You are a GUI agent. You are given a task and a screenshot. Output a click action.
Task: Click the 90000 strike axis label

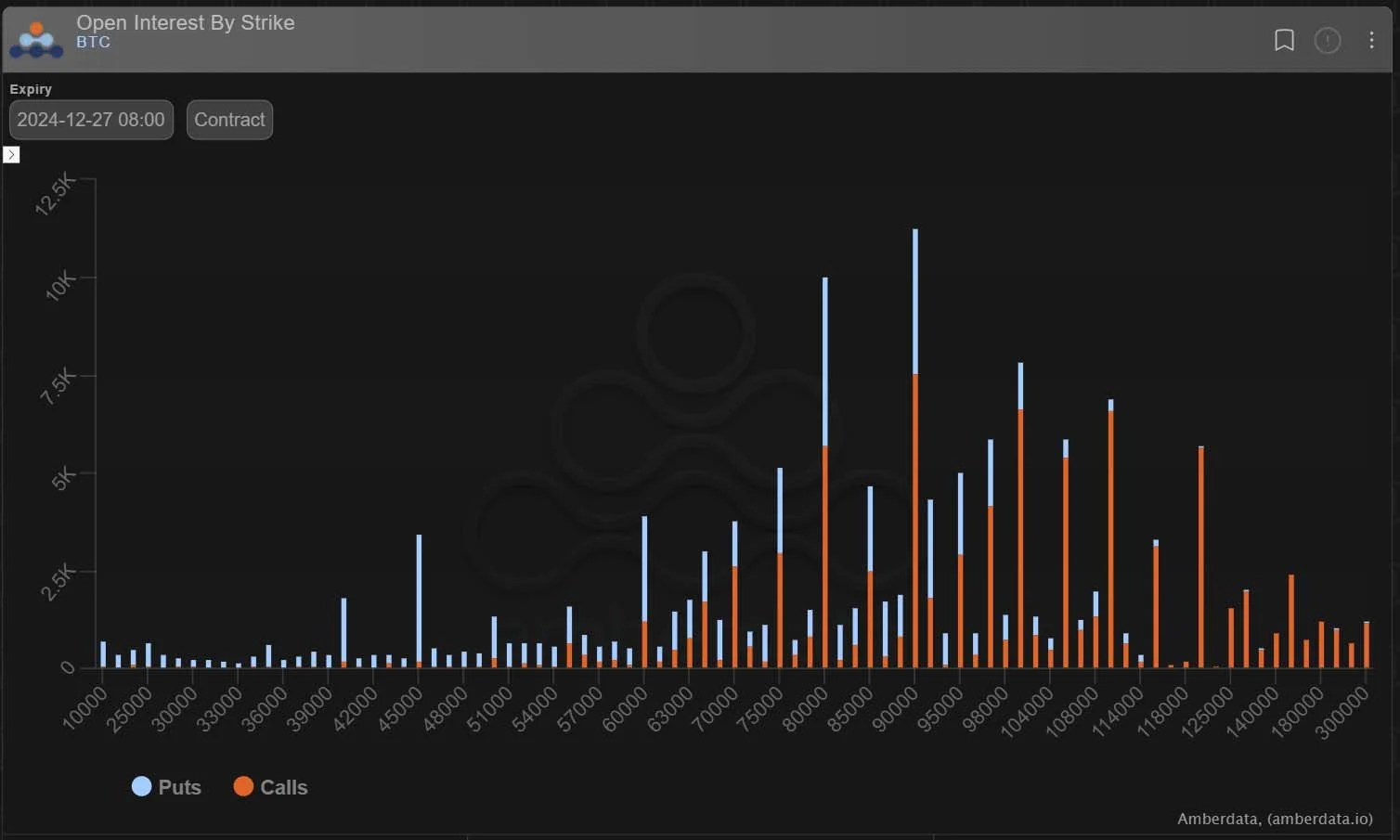click(896, 710)
